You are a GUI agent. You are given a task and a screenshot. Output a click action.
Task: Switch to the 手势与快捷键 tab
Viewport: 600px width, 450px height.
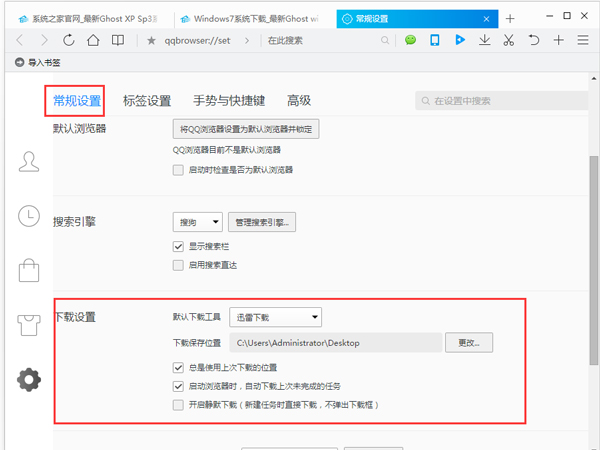pyautogui.click(x=229, y=101)
